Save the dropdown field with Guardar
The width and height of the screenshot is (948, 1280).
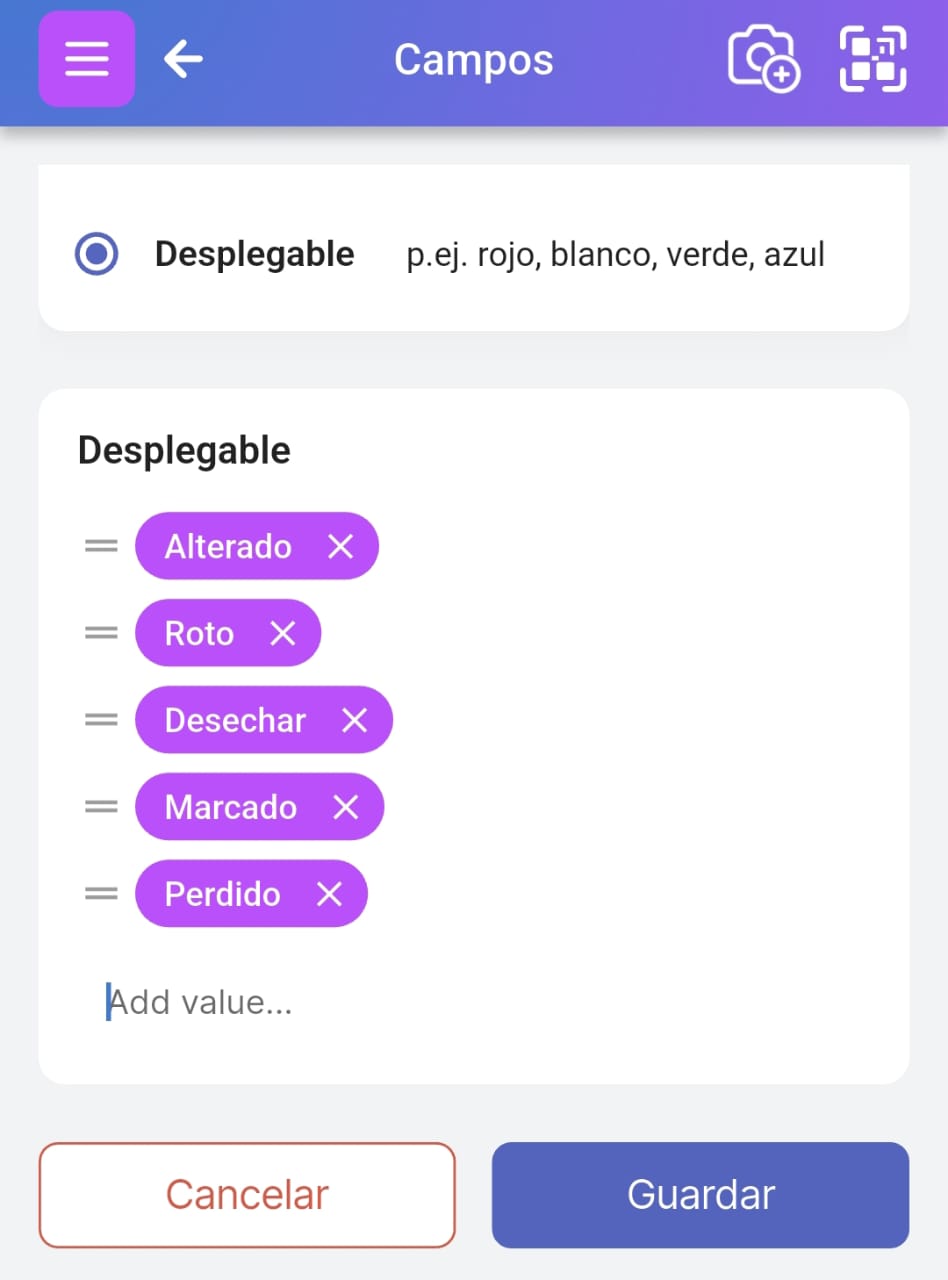click(699, 1194)
